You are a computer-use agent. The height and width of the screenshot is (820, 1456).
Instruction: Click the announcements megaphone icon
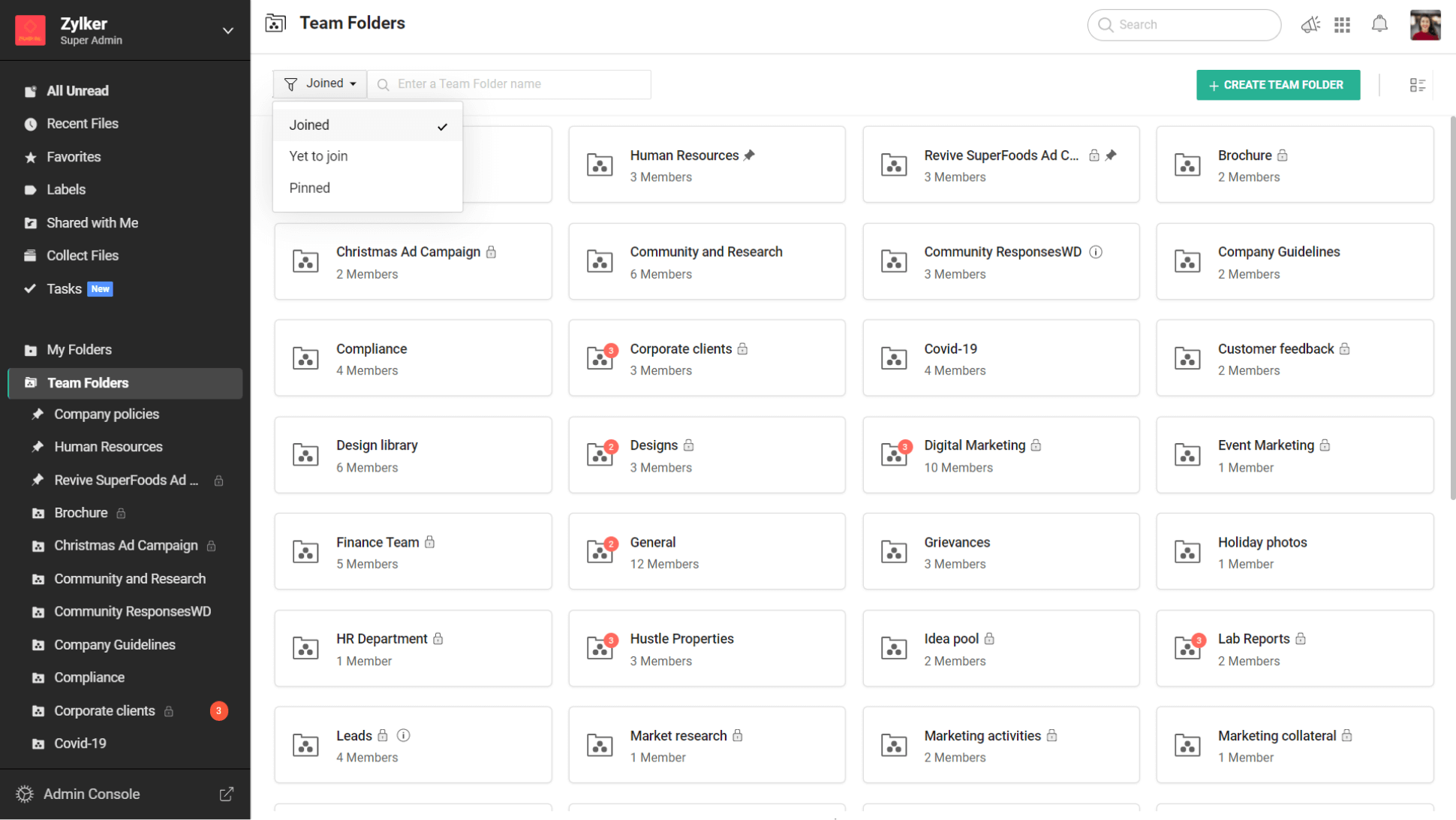1310,25
